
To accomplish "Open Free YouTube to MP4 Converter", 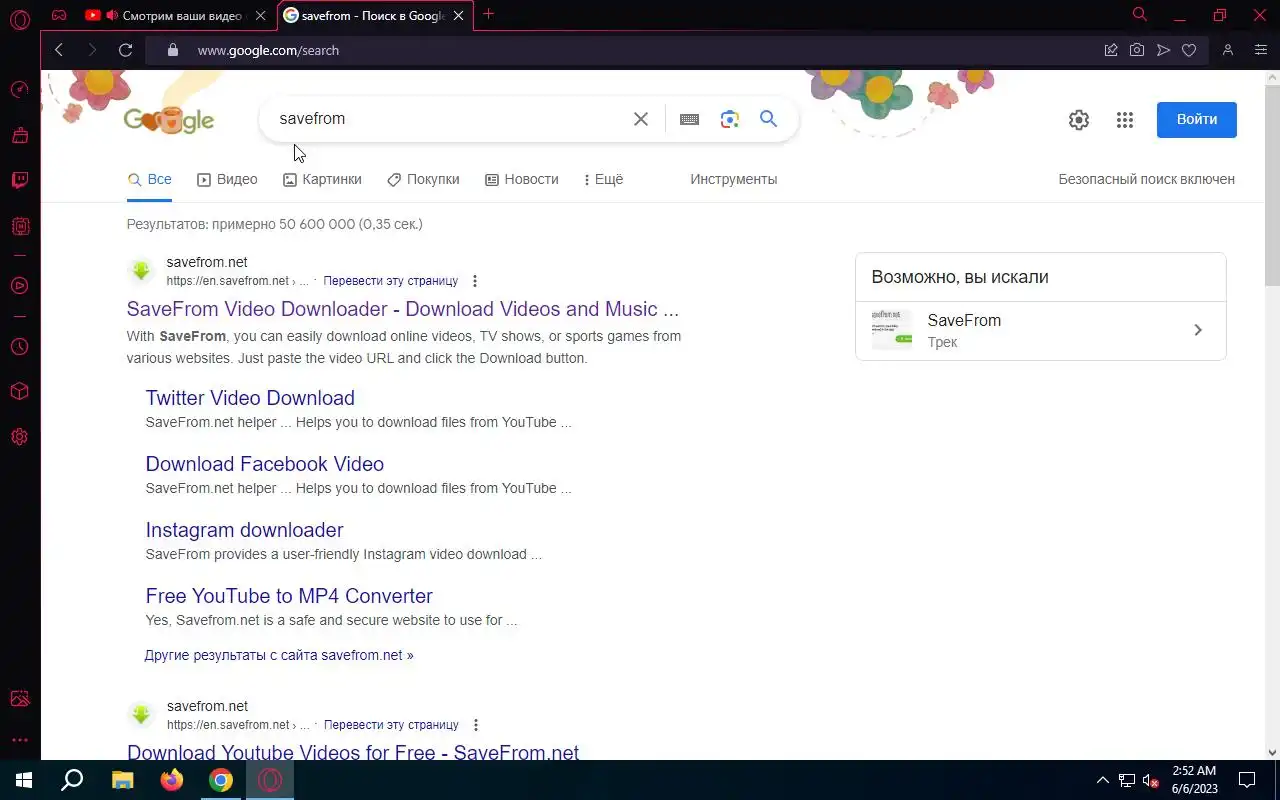I will coord(289,596).
